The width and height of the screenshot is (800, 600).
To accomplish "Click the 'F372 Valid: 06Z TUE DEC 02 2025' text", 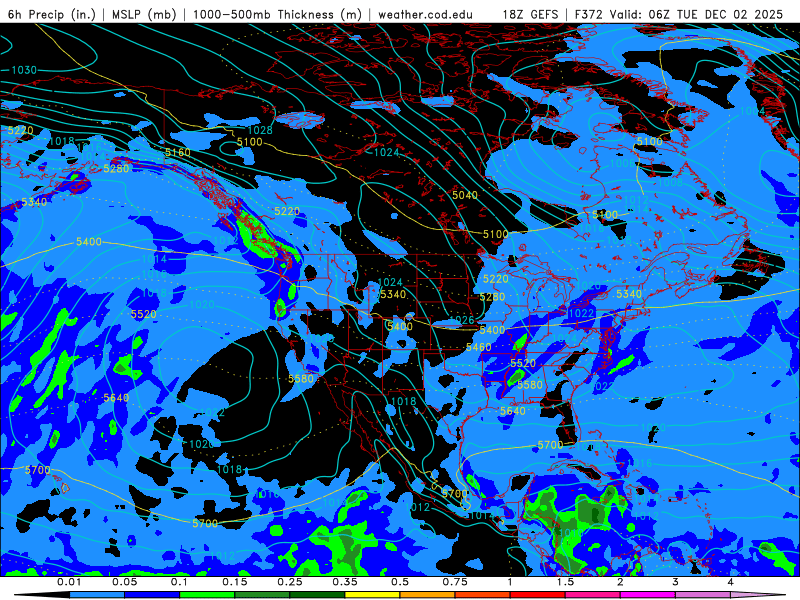I will point(679,14).
